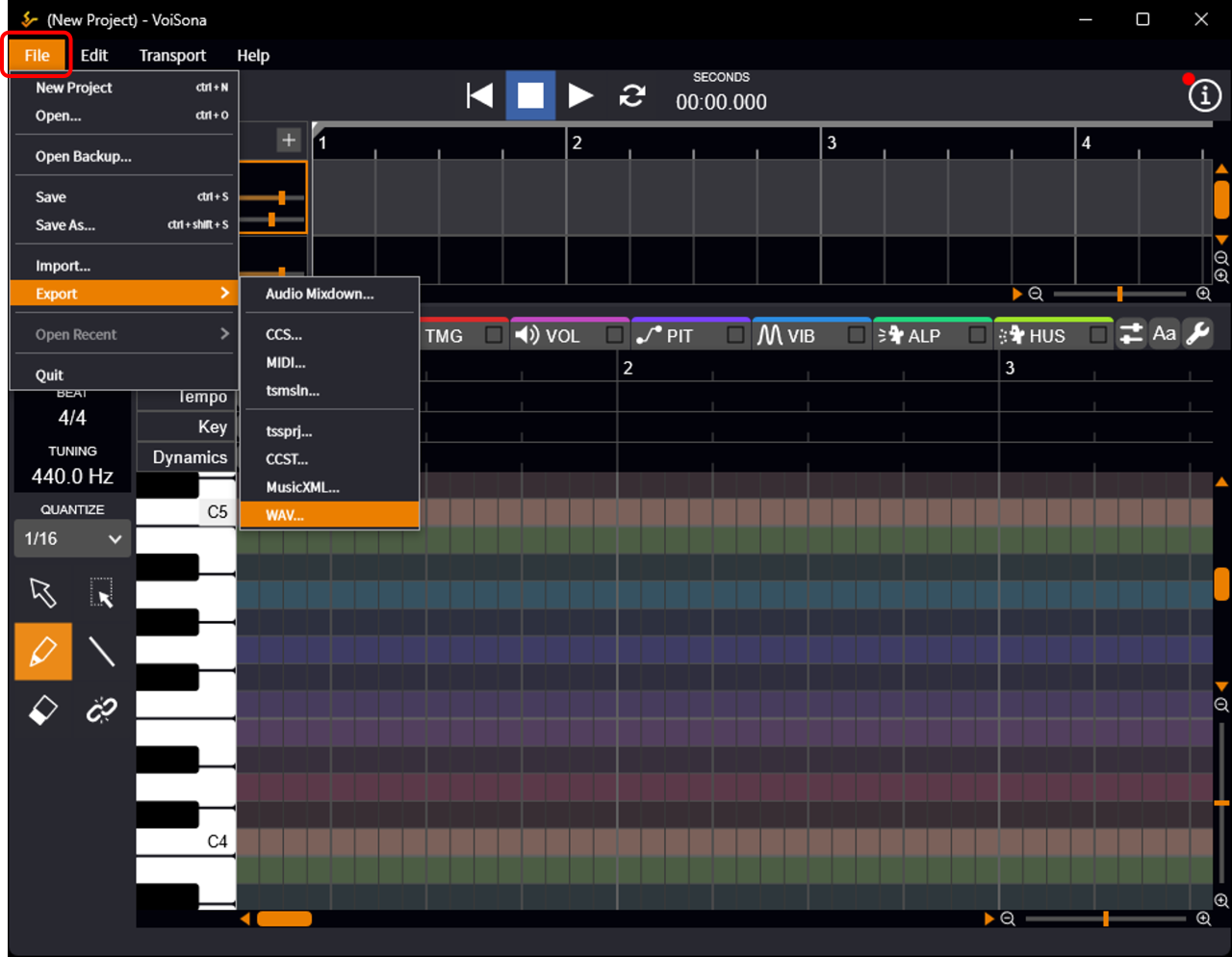Select the range selection tool
This screenshot has width=1232, height=957.
tap(101, 592)
